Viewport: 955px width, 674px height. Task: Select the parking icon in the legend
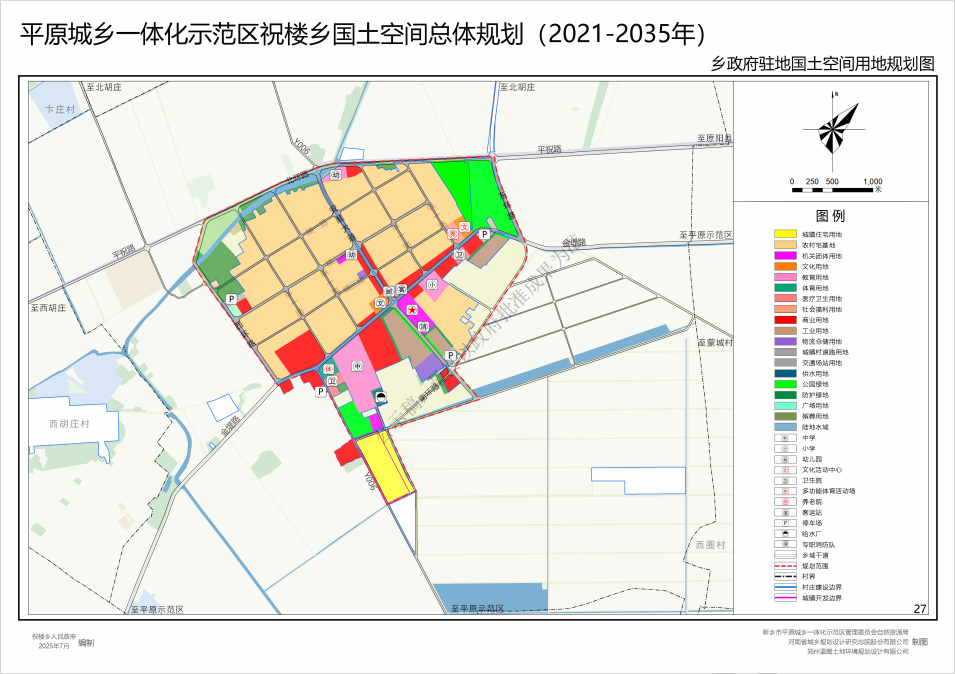[x=786, y=523]
